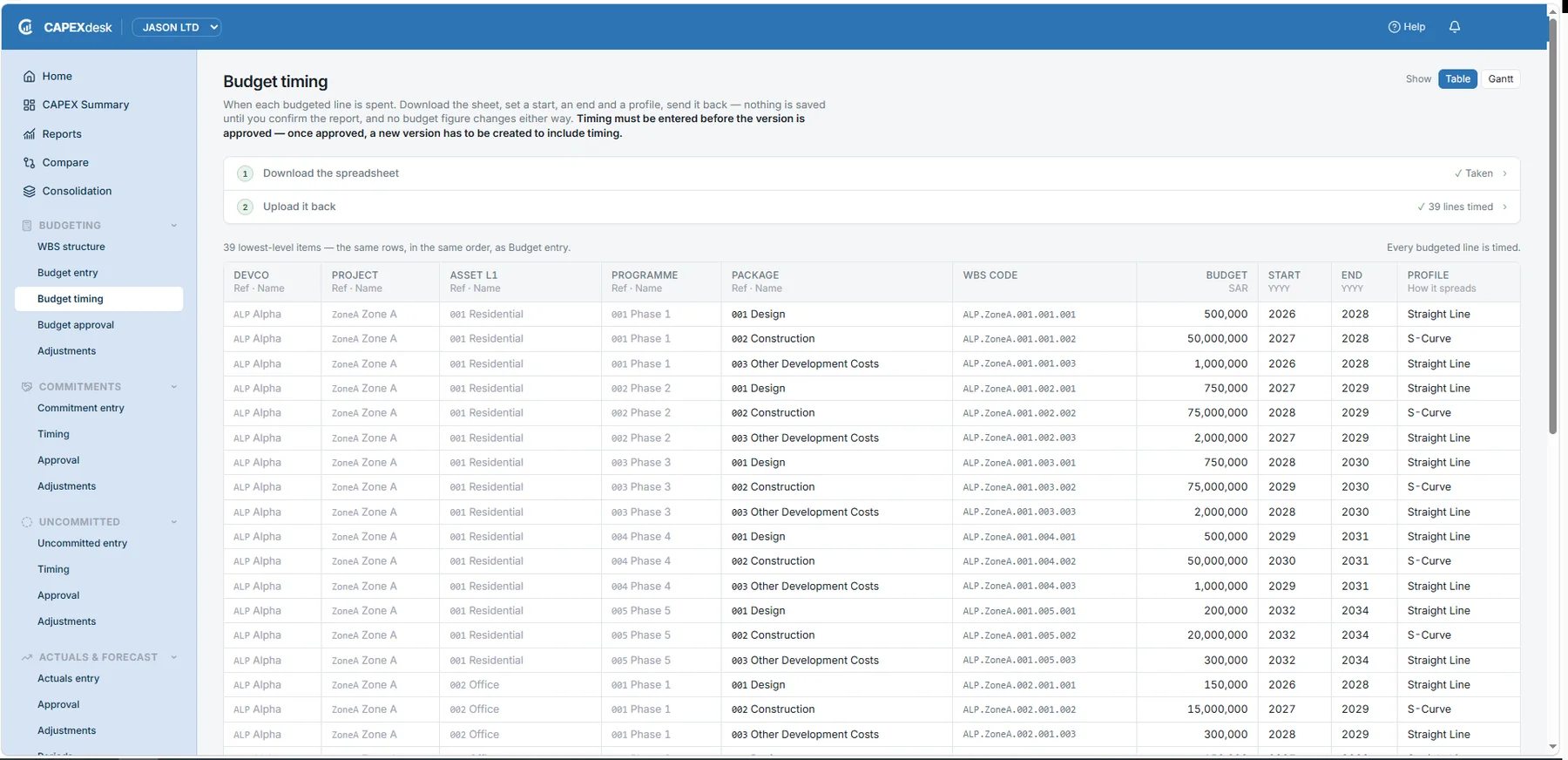Click the Consolidation layers icon

click(30, 192)
